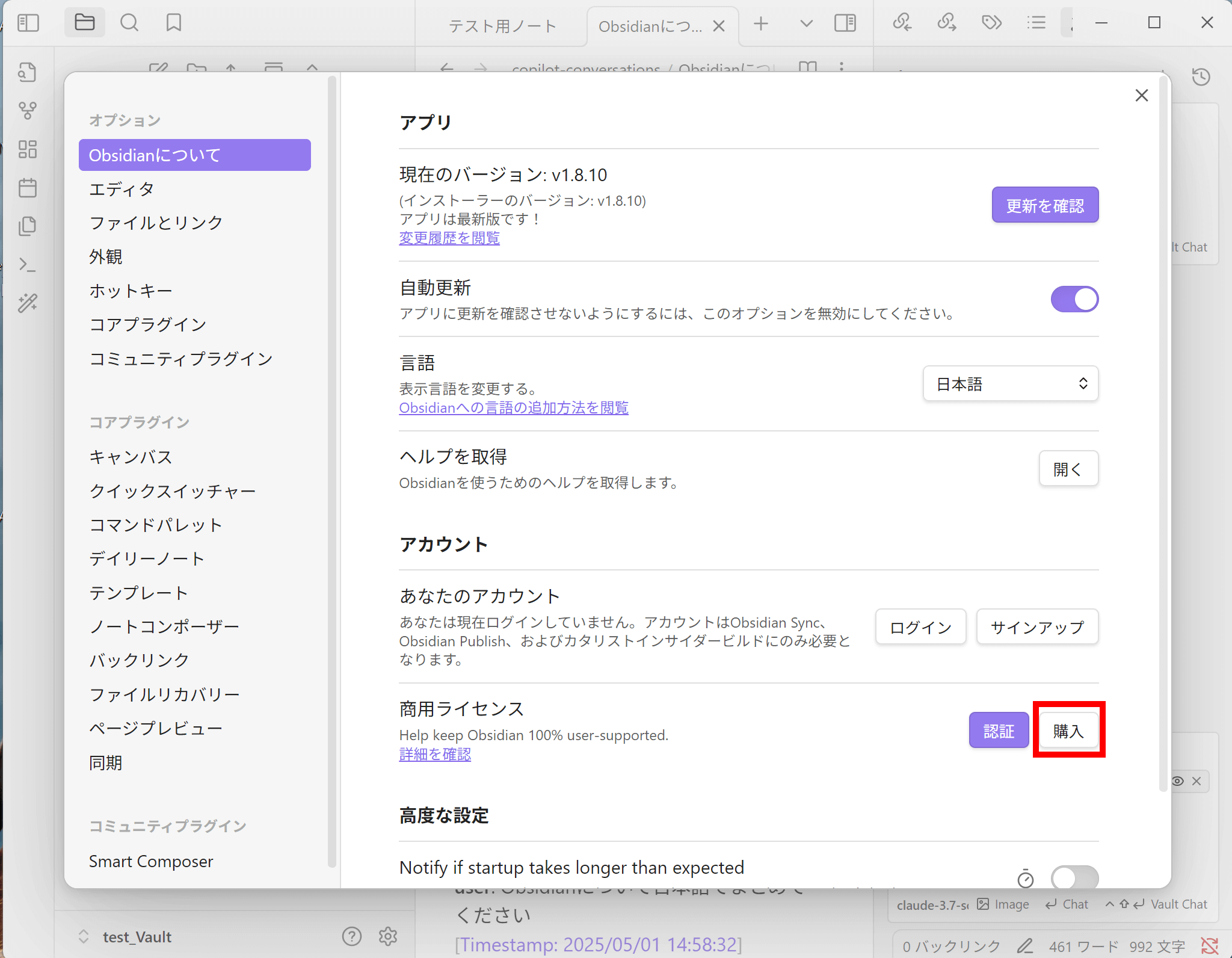Open quick switcher ribbon icon

pos(28,72)
